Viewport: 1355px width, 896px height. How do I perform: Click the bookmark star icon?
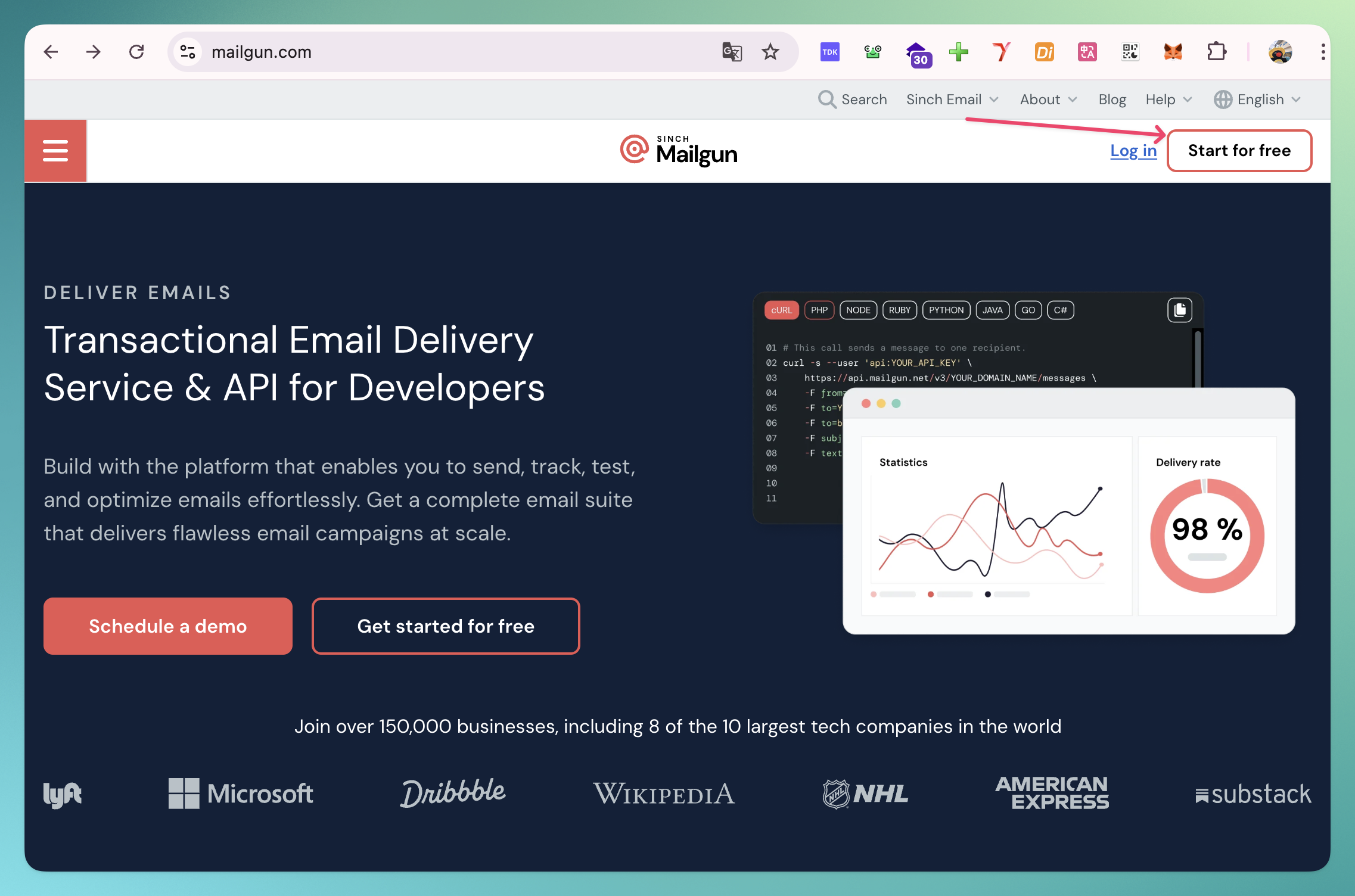(x=770, y=52)
